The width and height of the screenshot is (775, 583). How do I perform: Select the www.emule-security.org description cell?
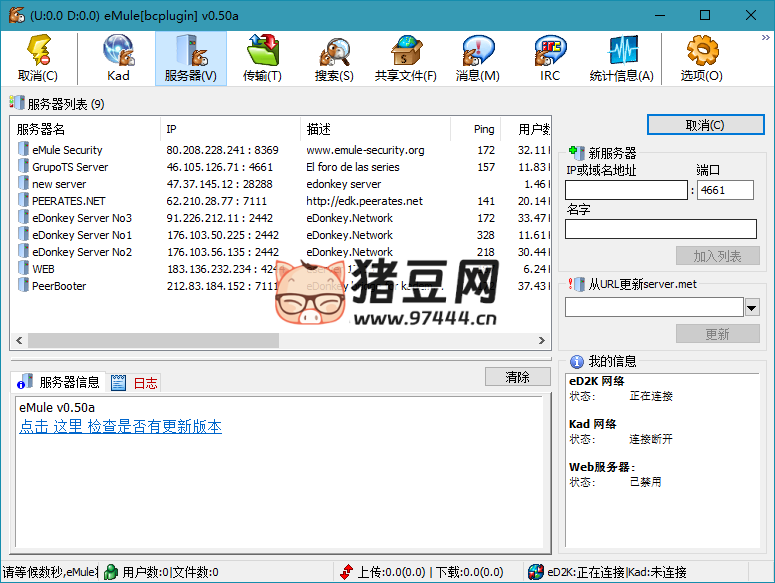(x=365, y=150)
